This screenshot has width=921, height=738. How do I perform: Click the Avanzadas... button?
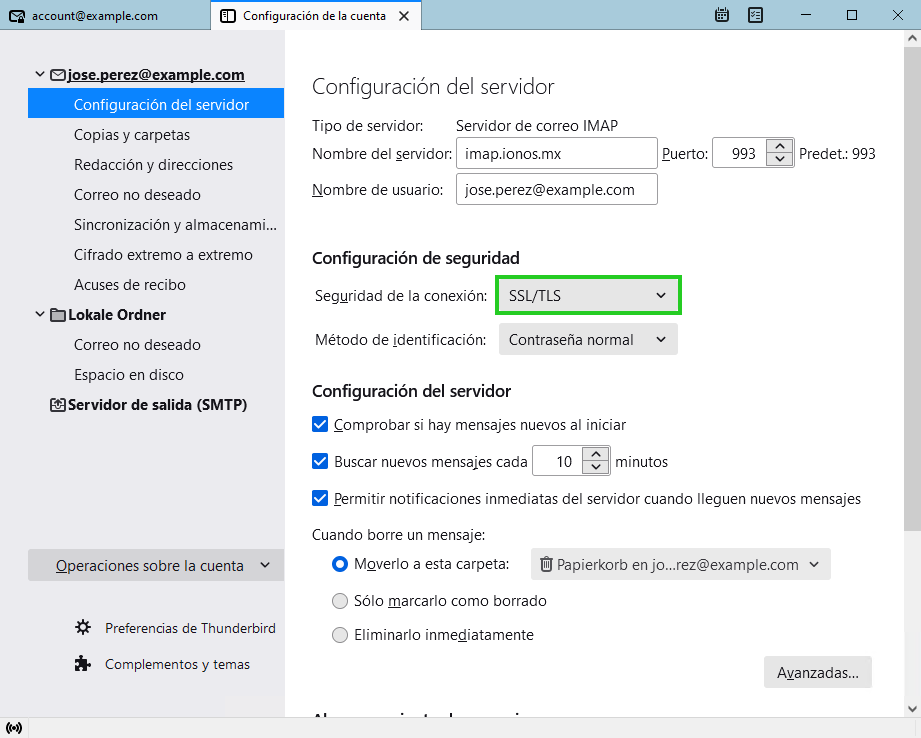[818, 672]
